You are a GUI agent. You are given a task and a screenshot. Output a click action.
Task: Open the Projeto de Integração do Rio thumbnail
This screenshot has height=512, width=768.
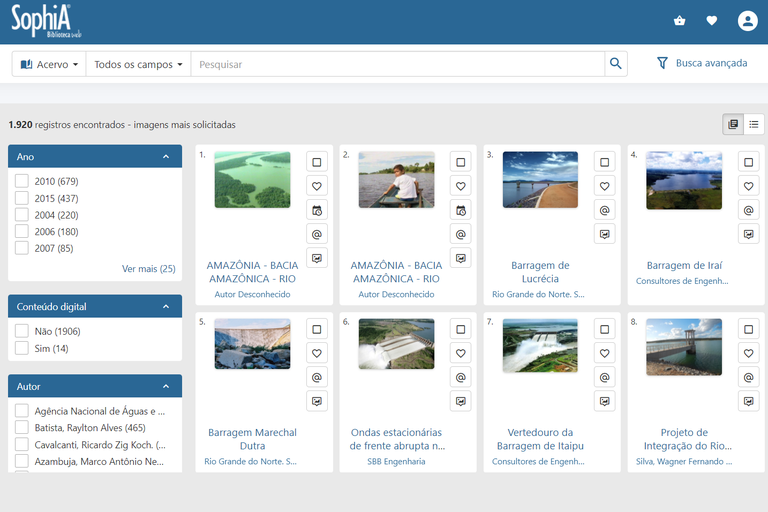pyautogui.click(x=684, y=346)
